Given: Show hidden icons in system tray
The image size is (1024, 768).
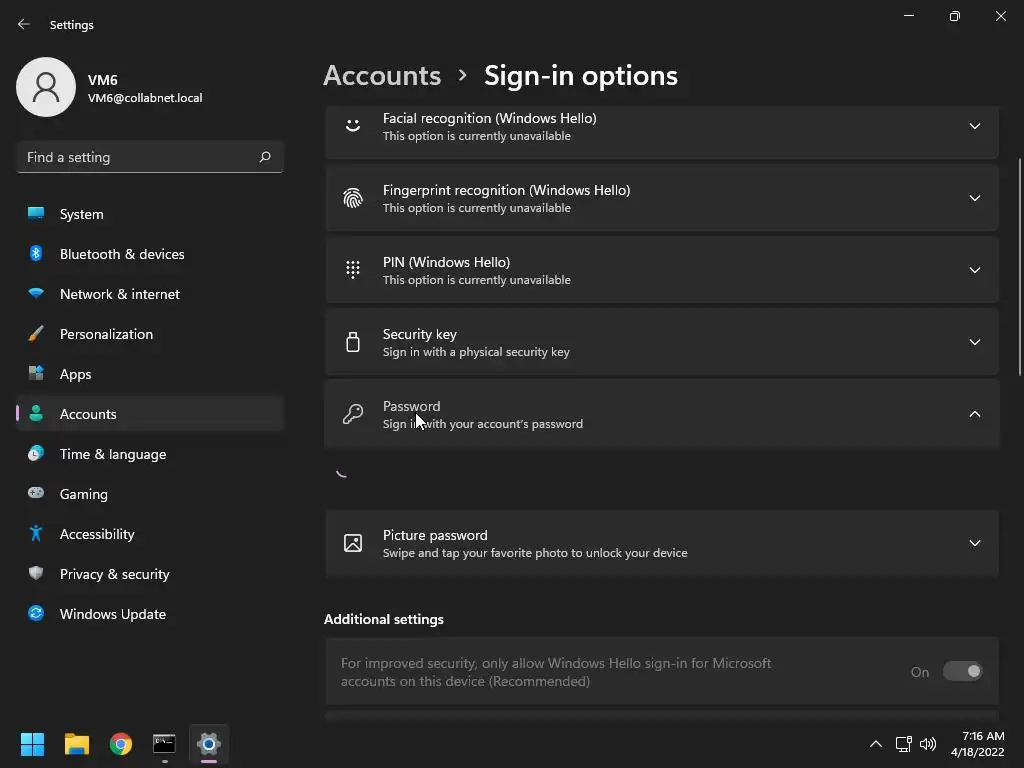Looking at the screenshot, I should pyautogui.click(x=876, y=744).
